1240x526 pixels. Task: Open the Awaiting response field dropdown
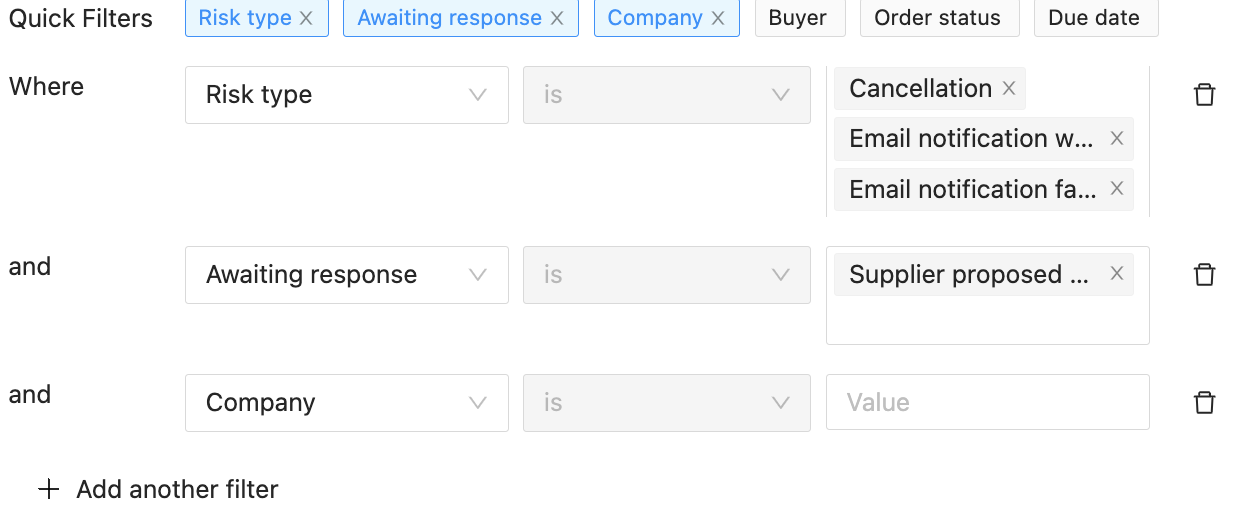click(347, 275)
